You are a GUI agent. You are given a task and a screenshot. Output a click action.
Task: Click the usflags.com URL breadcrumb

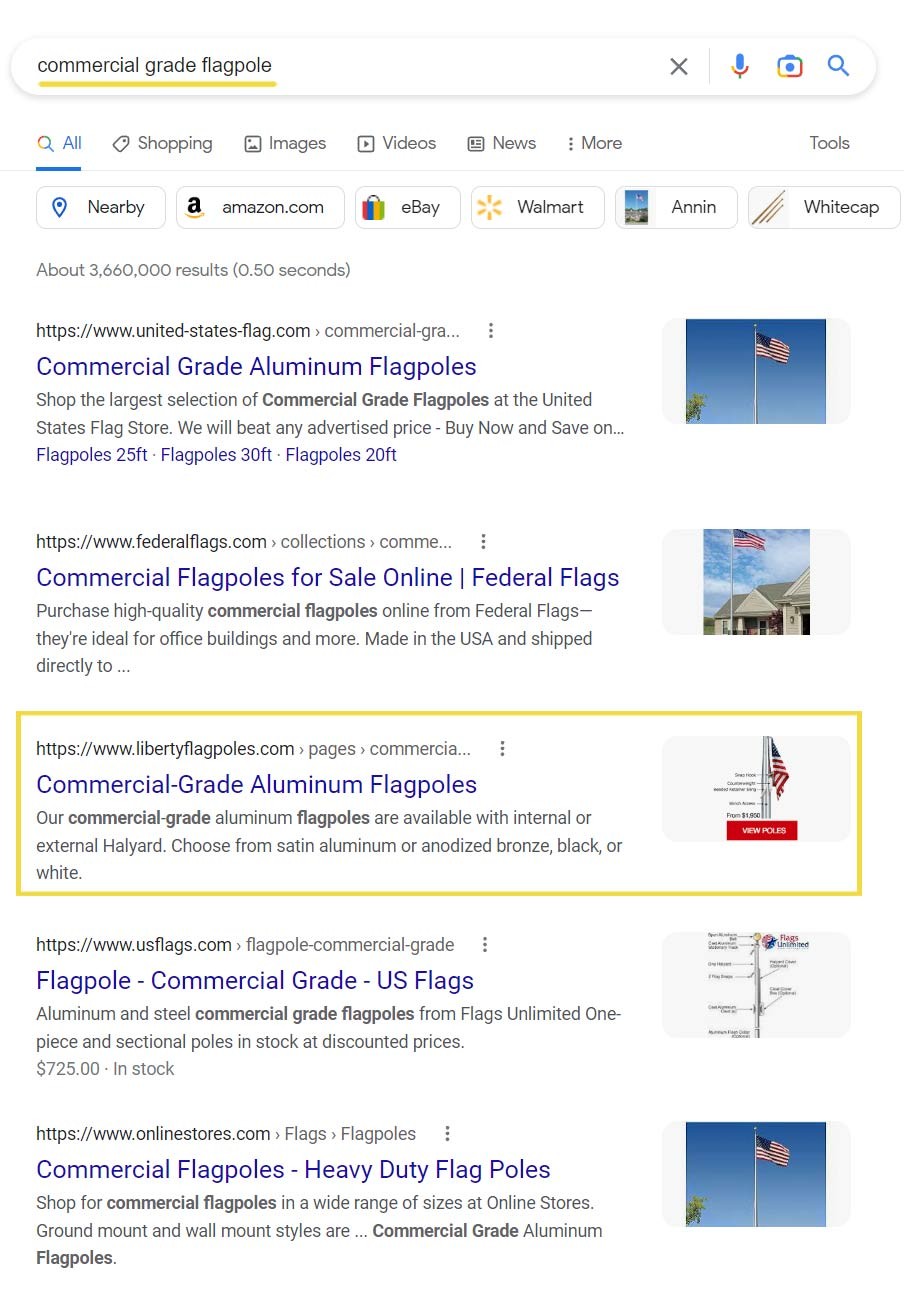click(x=245, y=945)
